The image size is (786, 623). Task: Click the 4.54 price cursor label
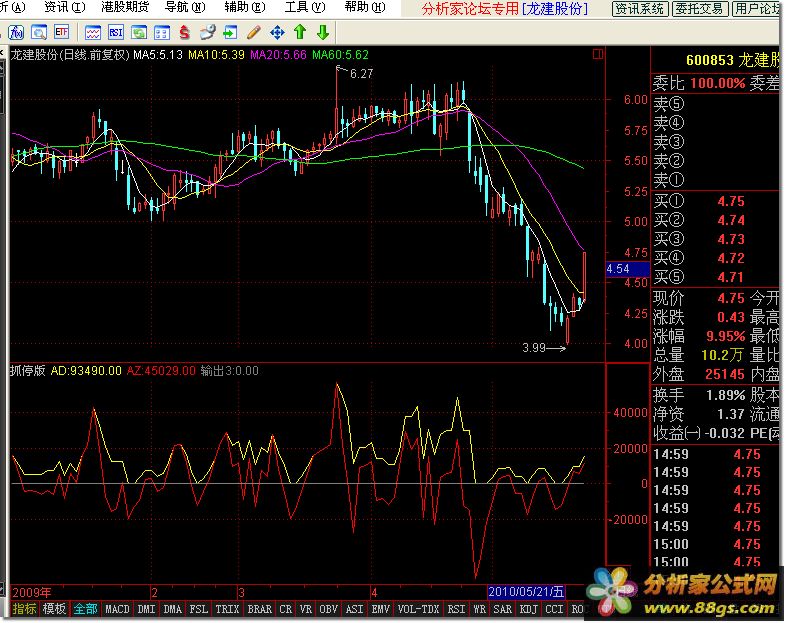(x=628, y=269)
